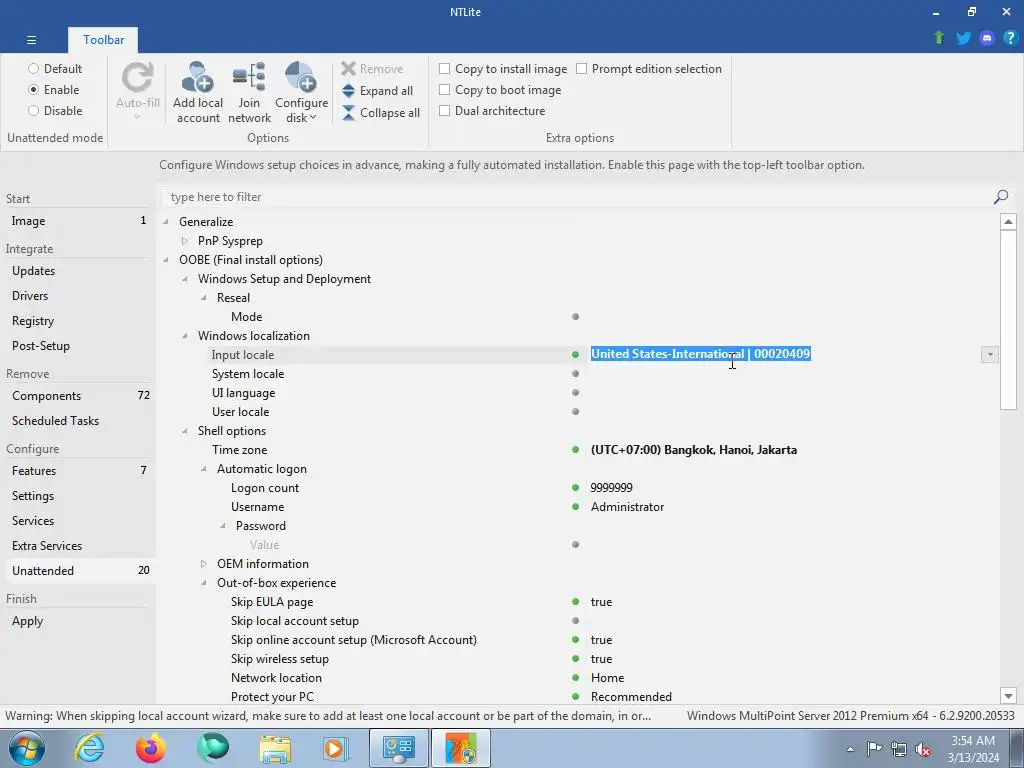
Task: Click the Action Center flag tray icon
Action: [874, 749]
